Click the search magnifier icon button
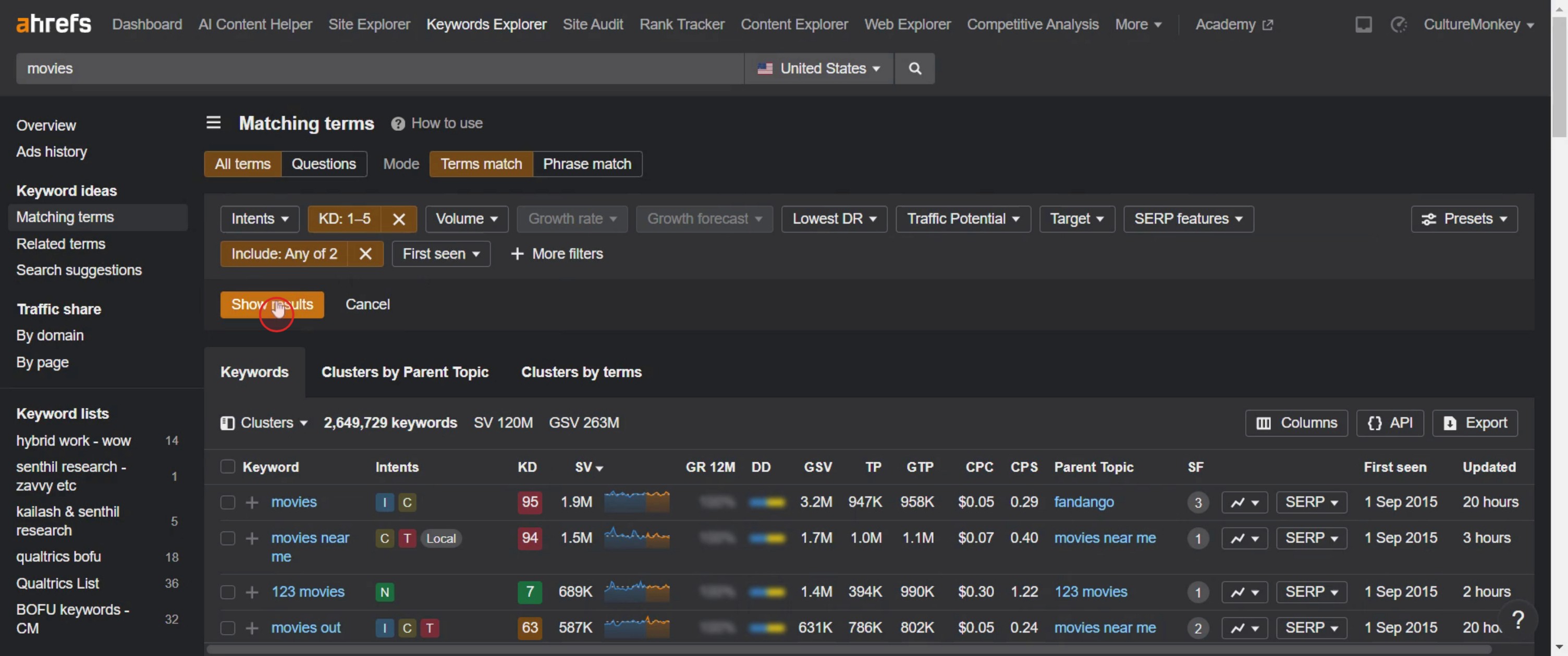The width and height of the screenshot is (1568, 656). coord(914,68)
